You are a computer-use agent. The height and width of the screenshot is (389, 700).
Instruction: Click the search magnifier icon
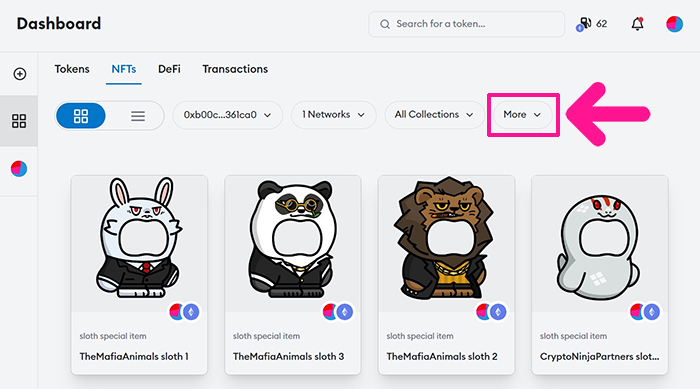(x=385, y=24)
